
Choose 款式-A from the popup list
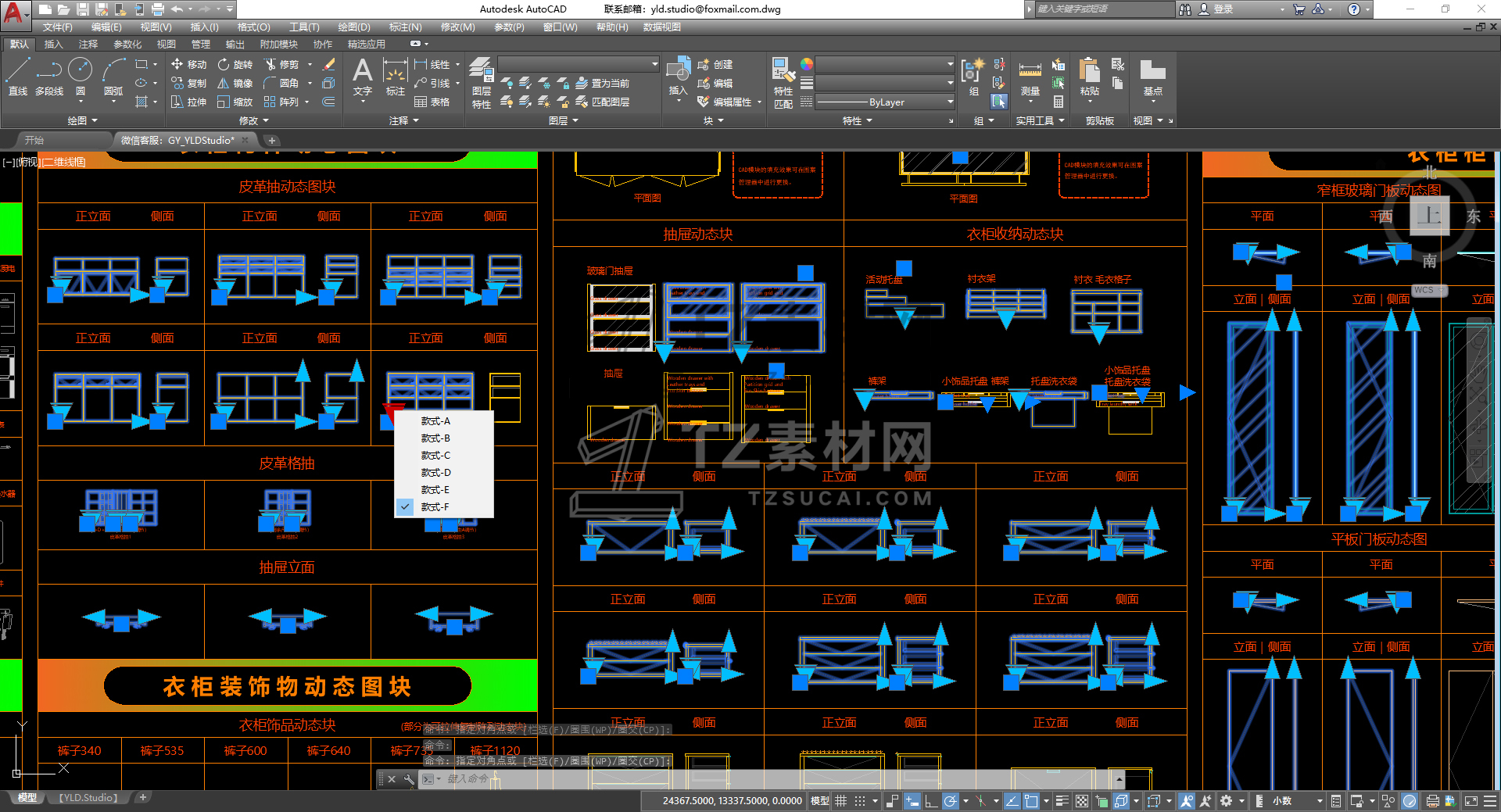(x=435, y=421)
